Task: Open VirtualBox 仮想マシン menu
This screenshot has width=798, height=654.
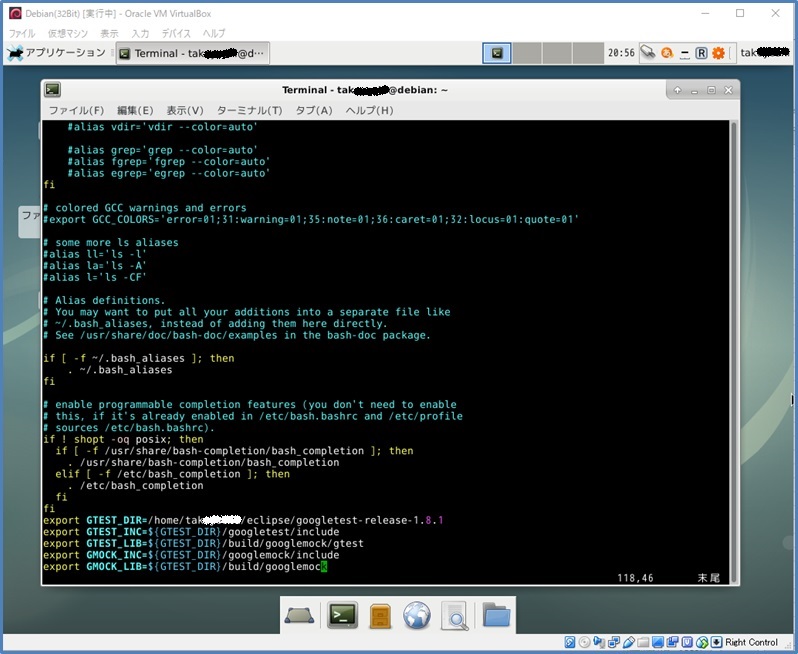Action: [x=68, y=34]
